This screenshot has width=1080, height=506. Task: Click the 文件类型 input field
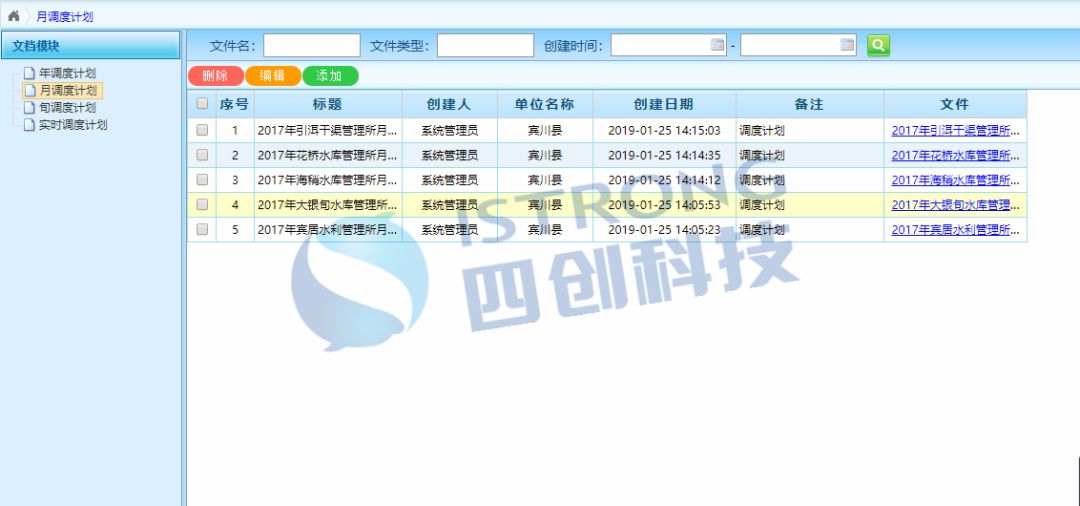[x=485, y=46]
